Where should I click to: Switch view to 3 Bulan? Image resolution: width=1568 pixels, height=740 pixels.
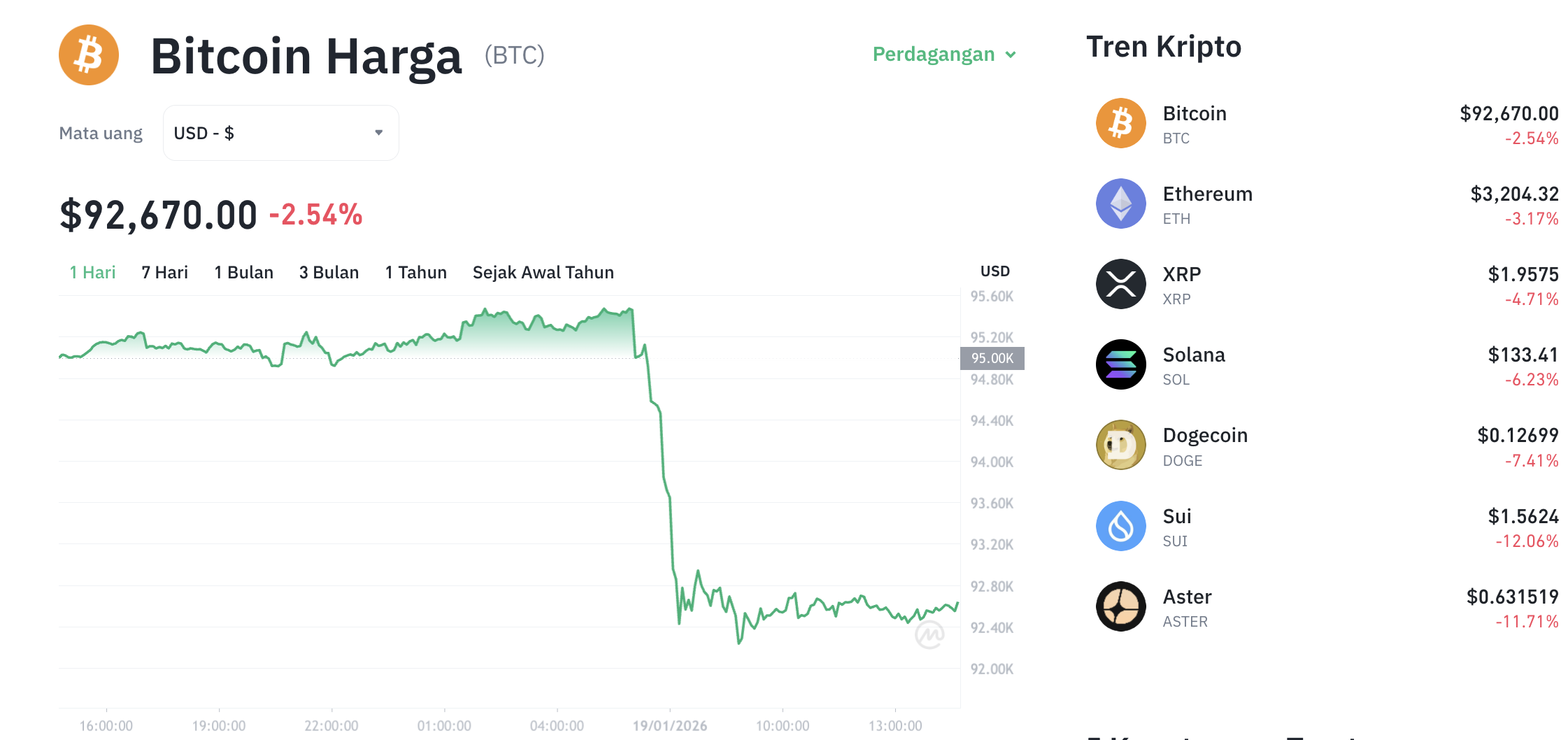tap(329, 273)
